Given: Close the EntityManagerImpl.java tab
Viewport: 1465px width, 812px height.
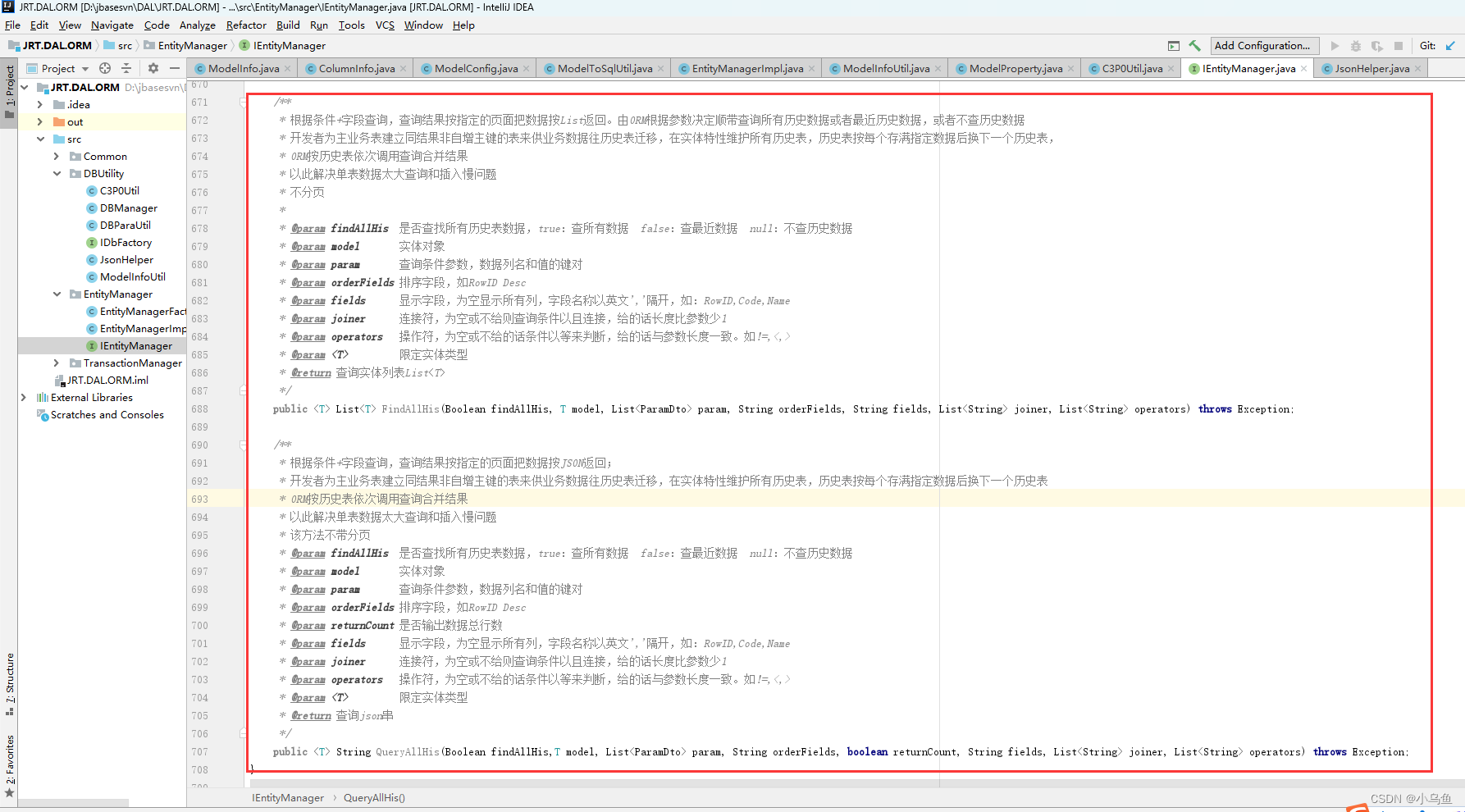Looking at the screenshot, I should click(x=811, y=69).
